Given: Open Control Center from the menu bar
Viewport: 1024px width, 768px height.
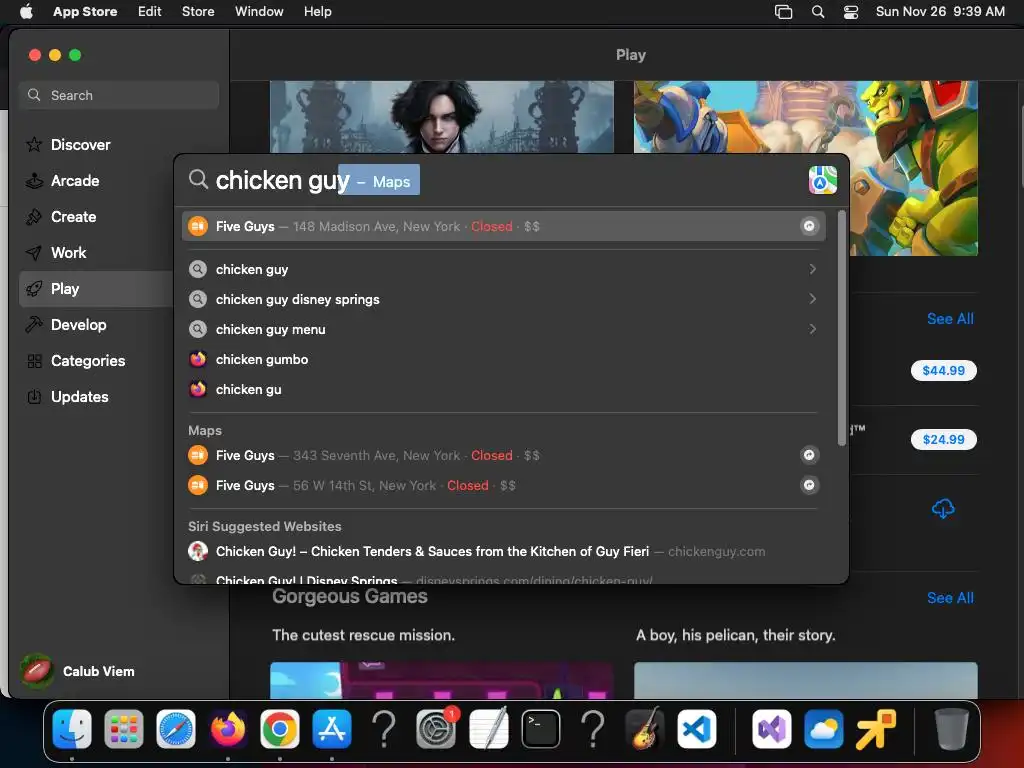Looking at the screenshot, I should [x=851, y=12].
